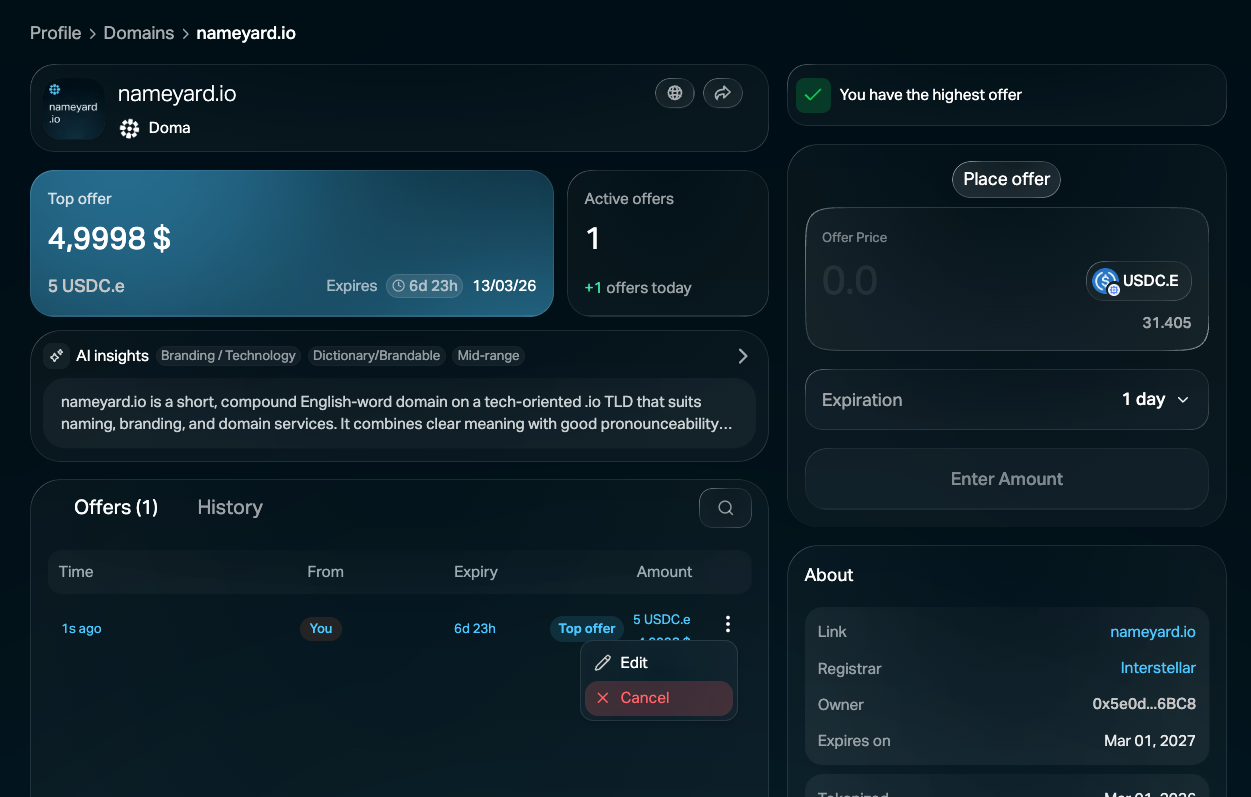Click the AI insights sparkle icon

57,356
